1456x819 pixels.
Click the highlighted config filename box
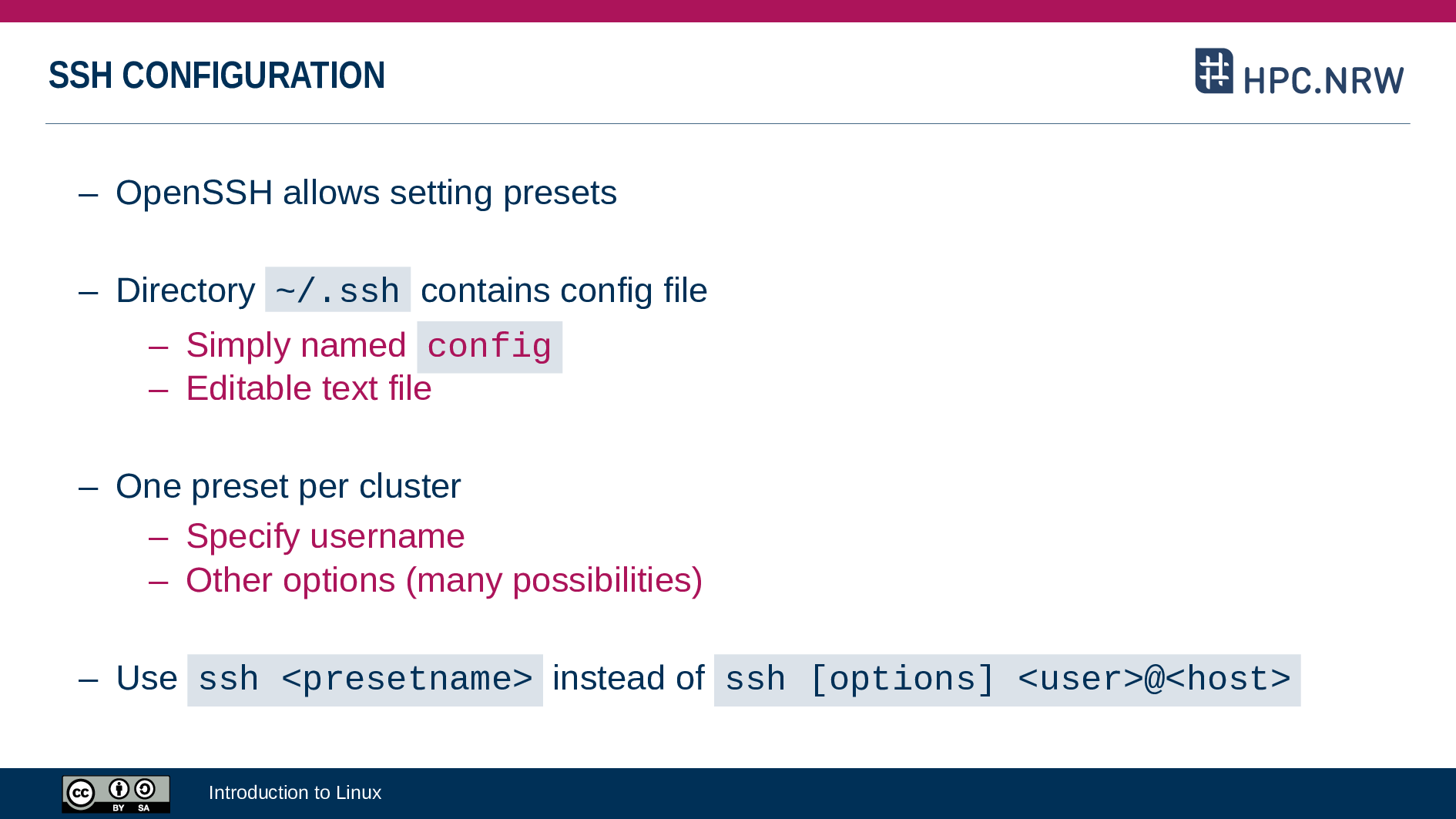coord(489,347)
